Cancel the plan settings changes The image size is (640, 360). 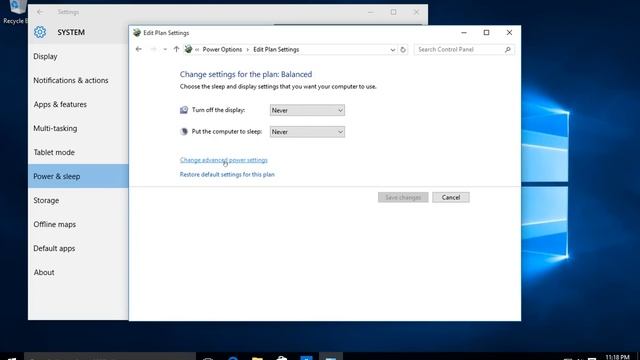click(451, 198)
